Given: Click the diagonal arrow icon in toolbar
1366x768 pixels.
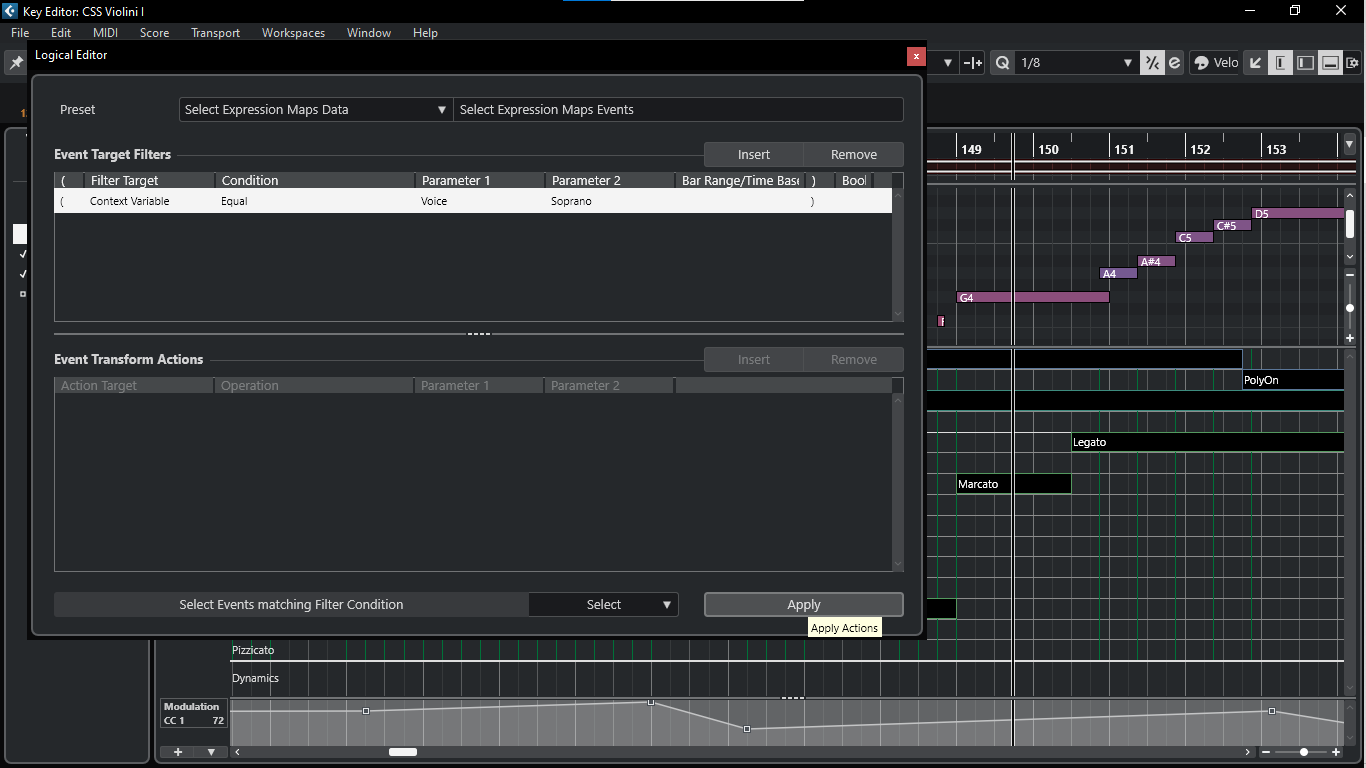Looking at the screenshot, I should 1257,63.
